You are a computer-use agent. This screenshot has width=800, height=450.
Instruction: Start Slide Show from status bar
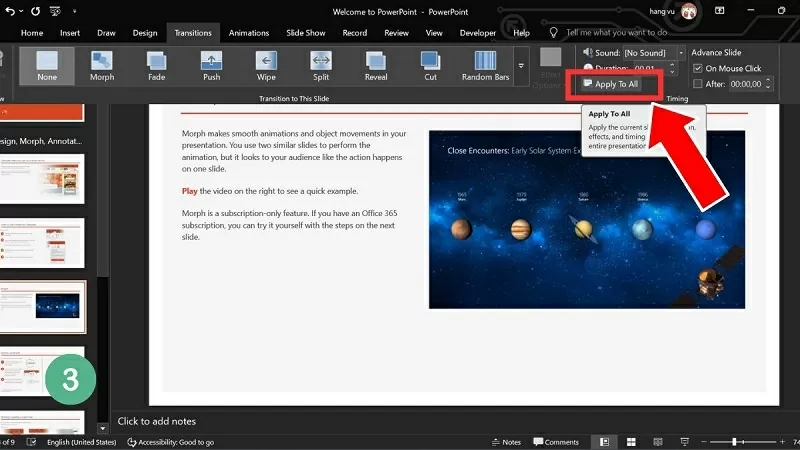(684, 441)
